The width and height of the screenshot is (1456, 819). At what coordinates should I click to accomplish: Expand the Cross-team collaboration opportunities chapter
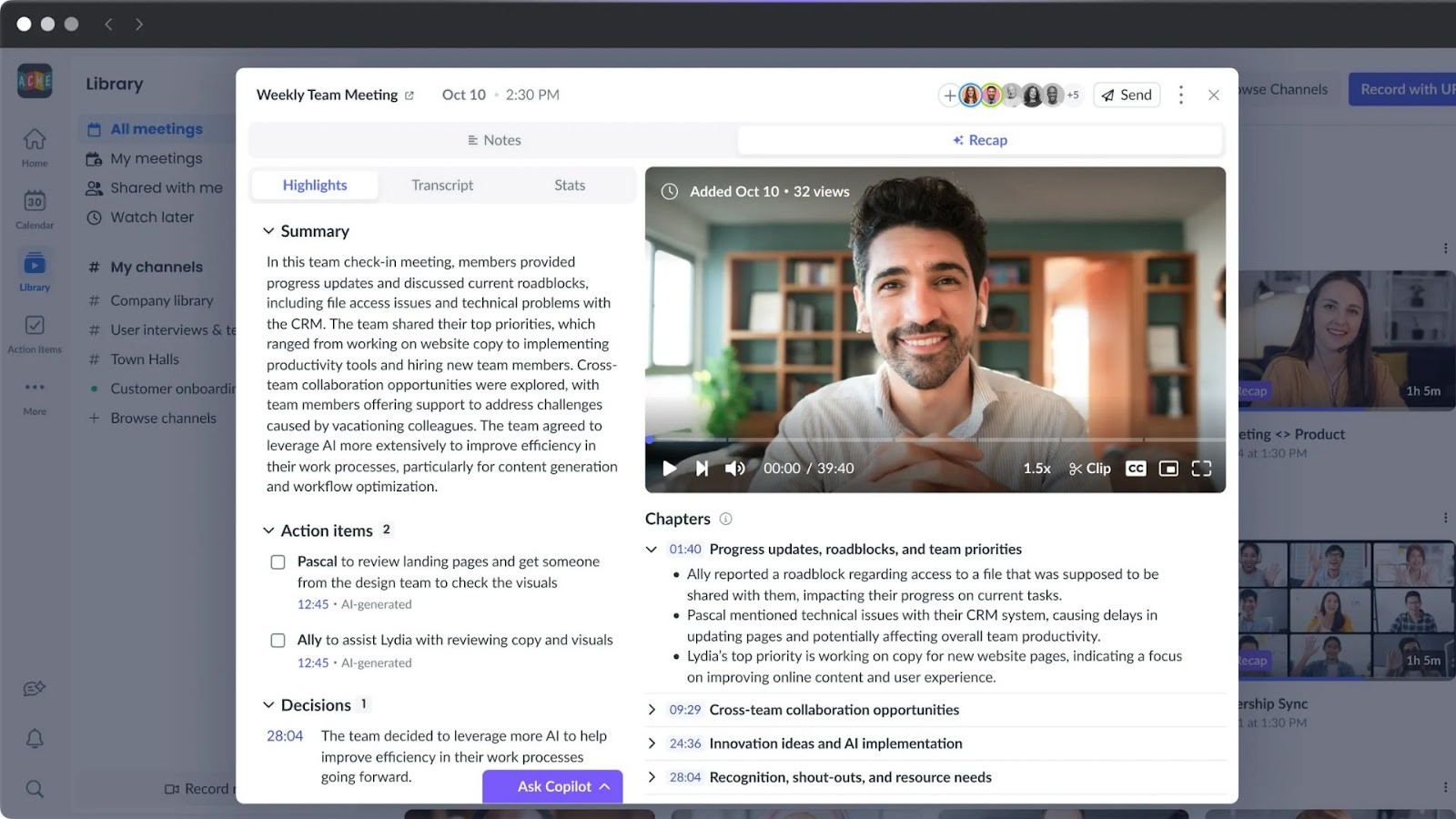(652, 710)
